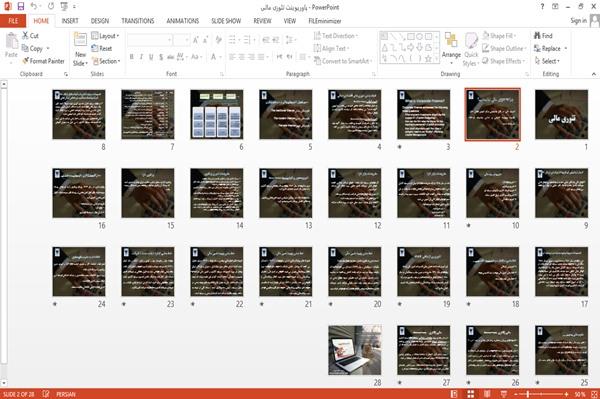
Task: Expand the Replace dropdown arrow
Action: [566, 48]
